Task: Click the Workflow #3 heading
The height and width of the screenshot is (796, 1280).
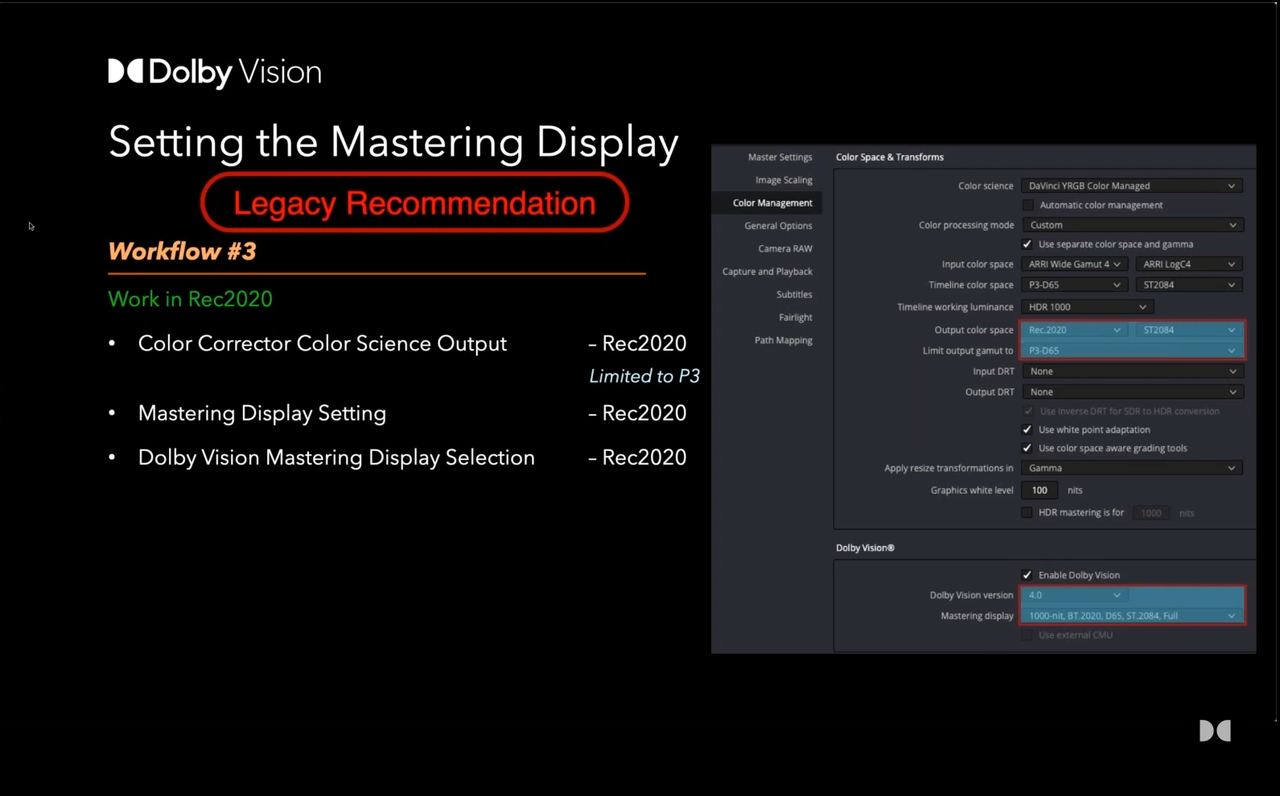Action: [182, 251]
